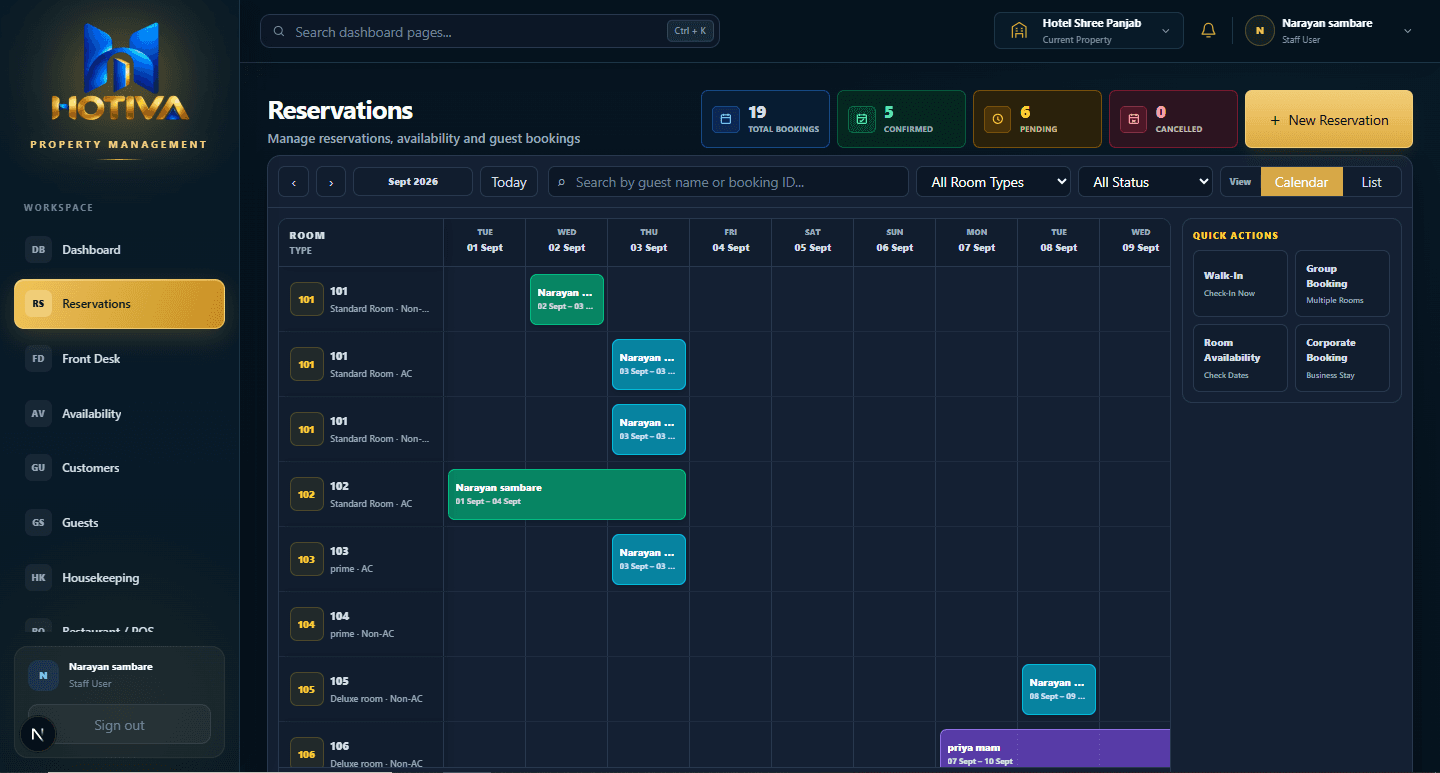Image resolution: width=1440 pixels, height=773 pixels.
Task: Click the GS icon for Guests
Action: 38,523
